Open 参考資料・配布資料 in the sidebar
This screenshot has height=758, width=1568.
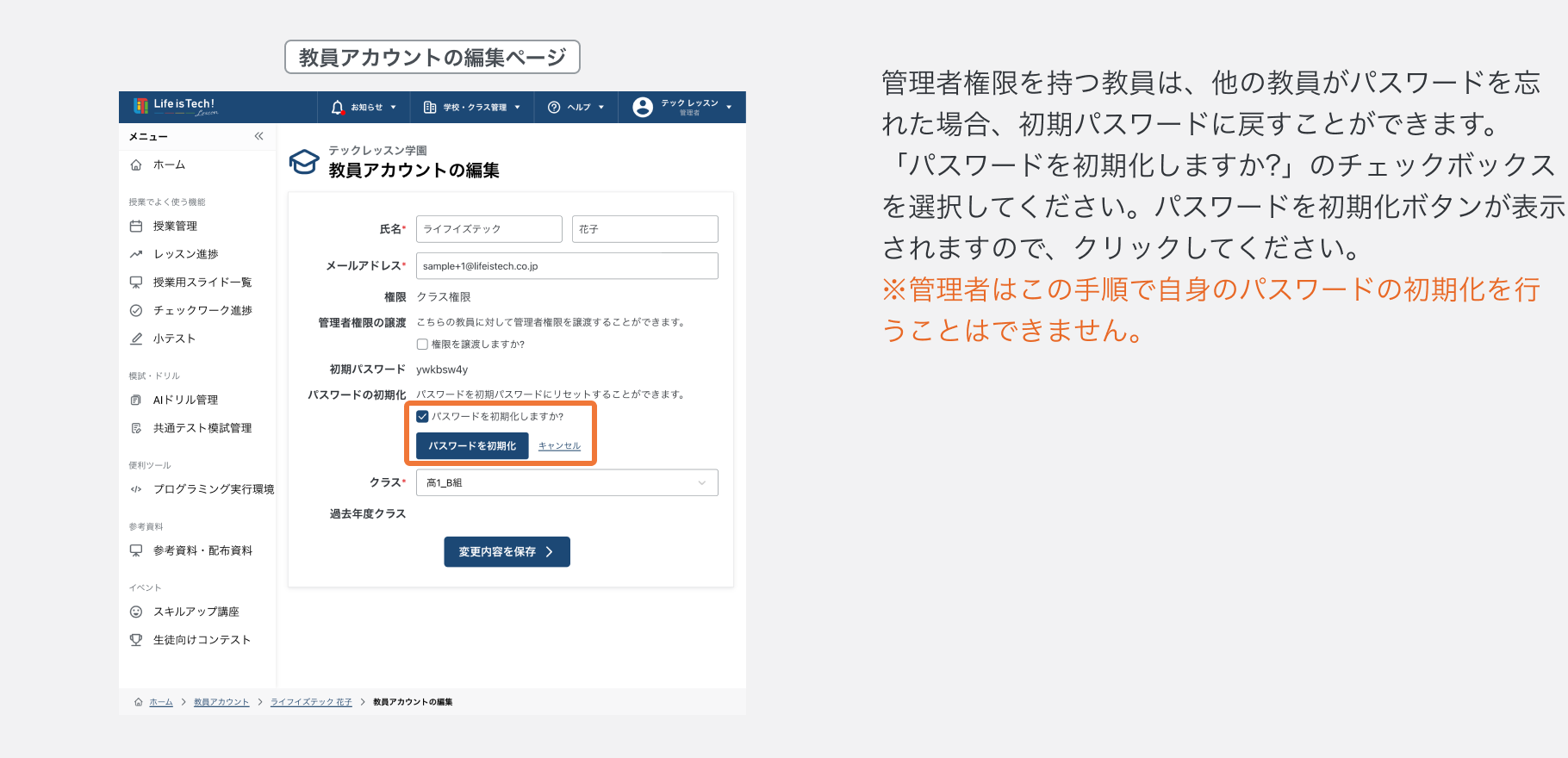(202, 550)
